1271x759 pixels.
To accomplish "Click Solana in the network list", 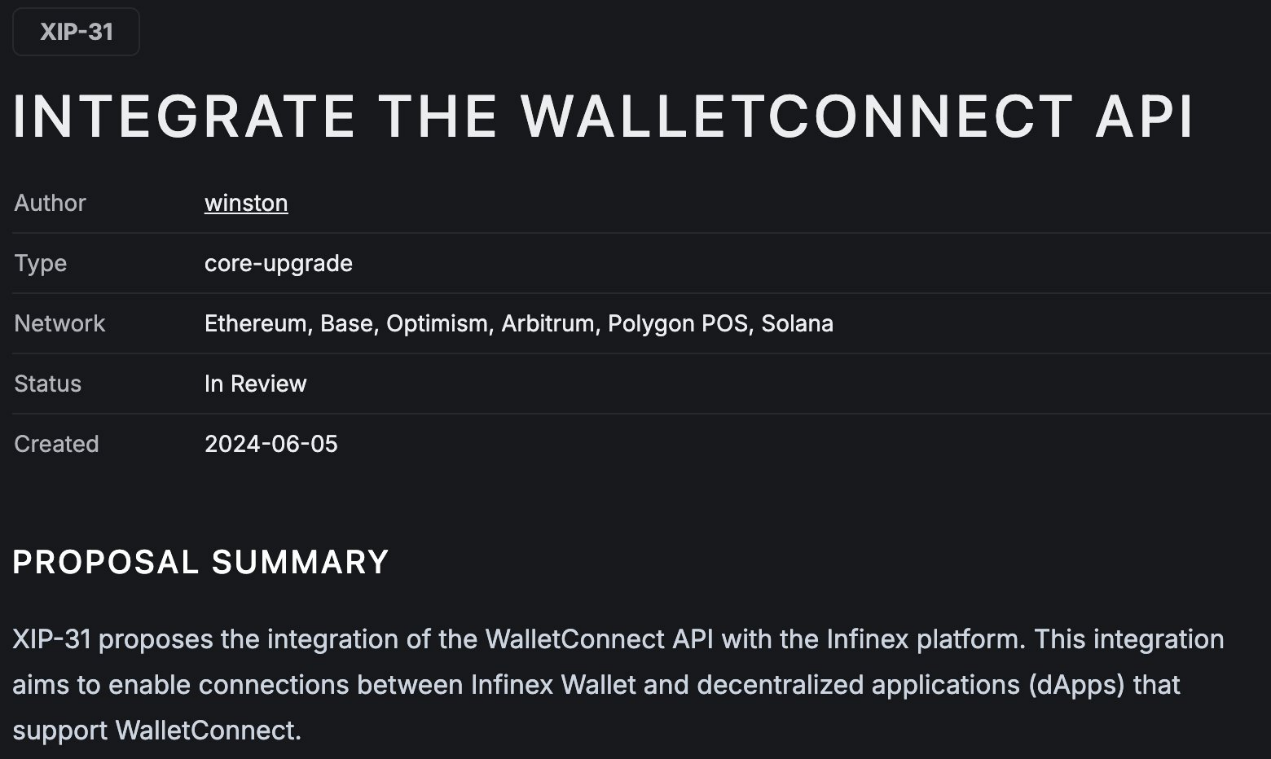I will click(798, 323).
